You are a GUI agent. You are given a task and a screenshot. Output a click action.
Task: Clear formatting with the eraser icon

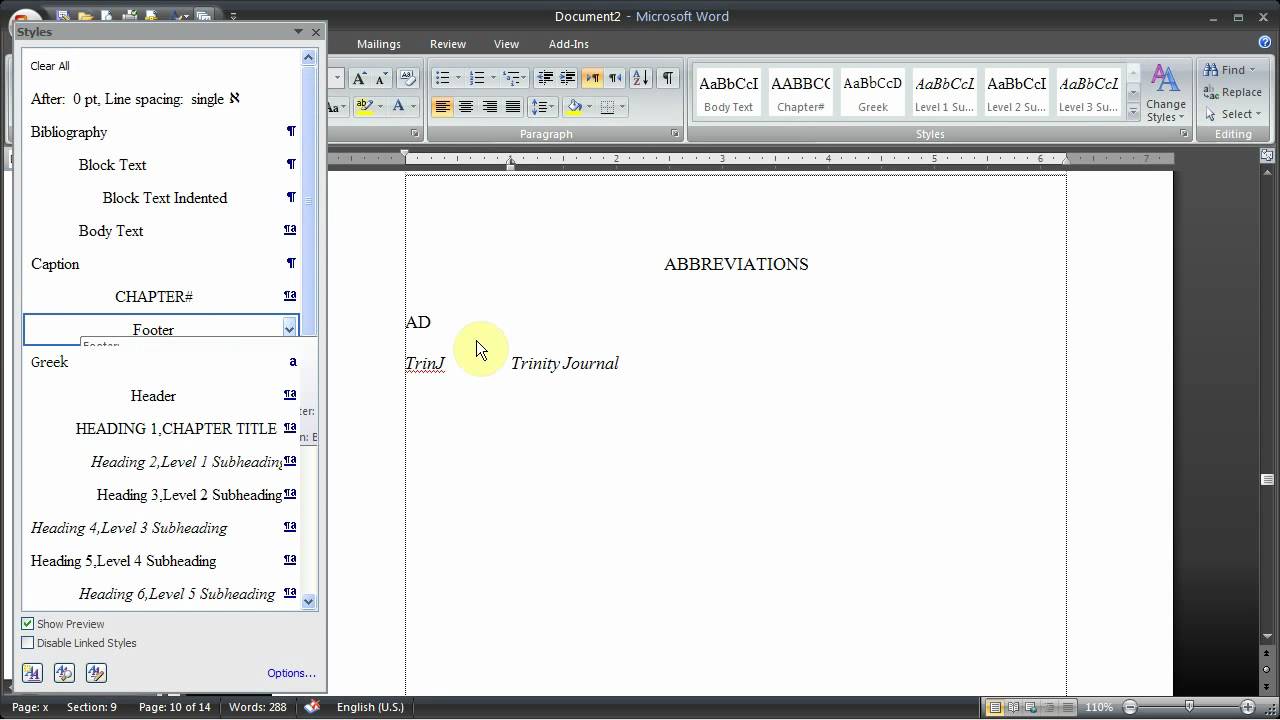pyautogui.click(x=407, y=78)
